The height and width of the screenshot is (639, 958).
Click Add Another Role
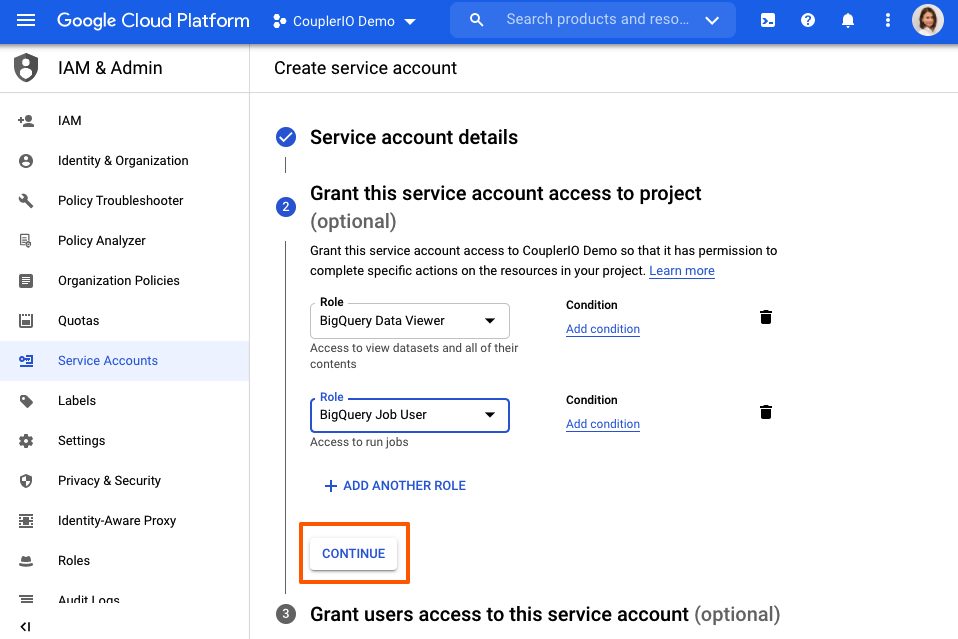[x=395, y=485]
